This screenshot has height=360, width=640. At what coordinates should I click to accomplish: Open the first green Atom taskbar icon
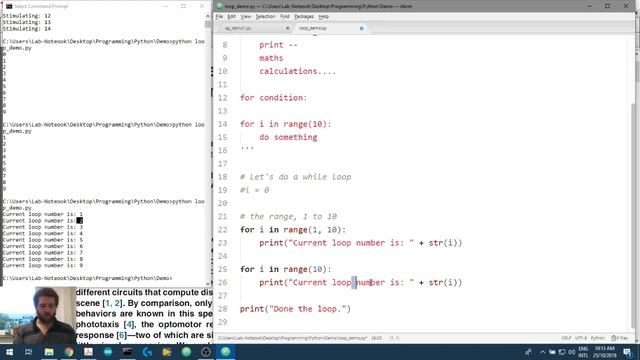(x=186, y=352)
